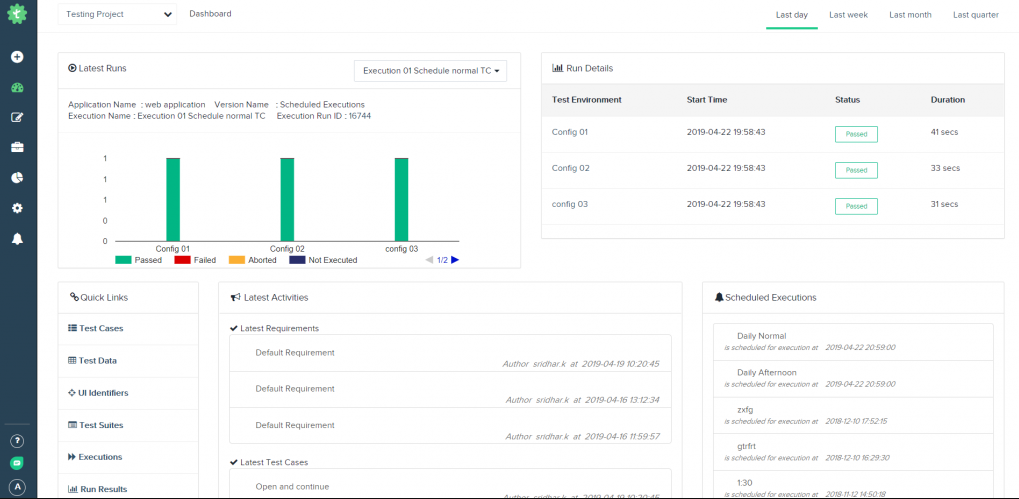1019x499 pixels.
Task: Open the briefcase icon in sidebar
Action: click(x=18, y=147)
